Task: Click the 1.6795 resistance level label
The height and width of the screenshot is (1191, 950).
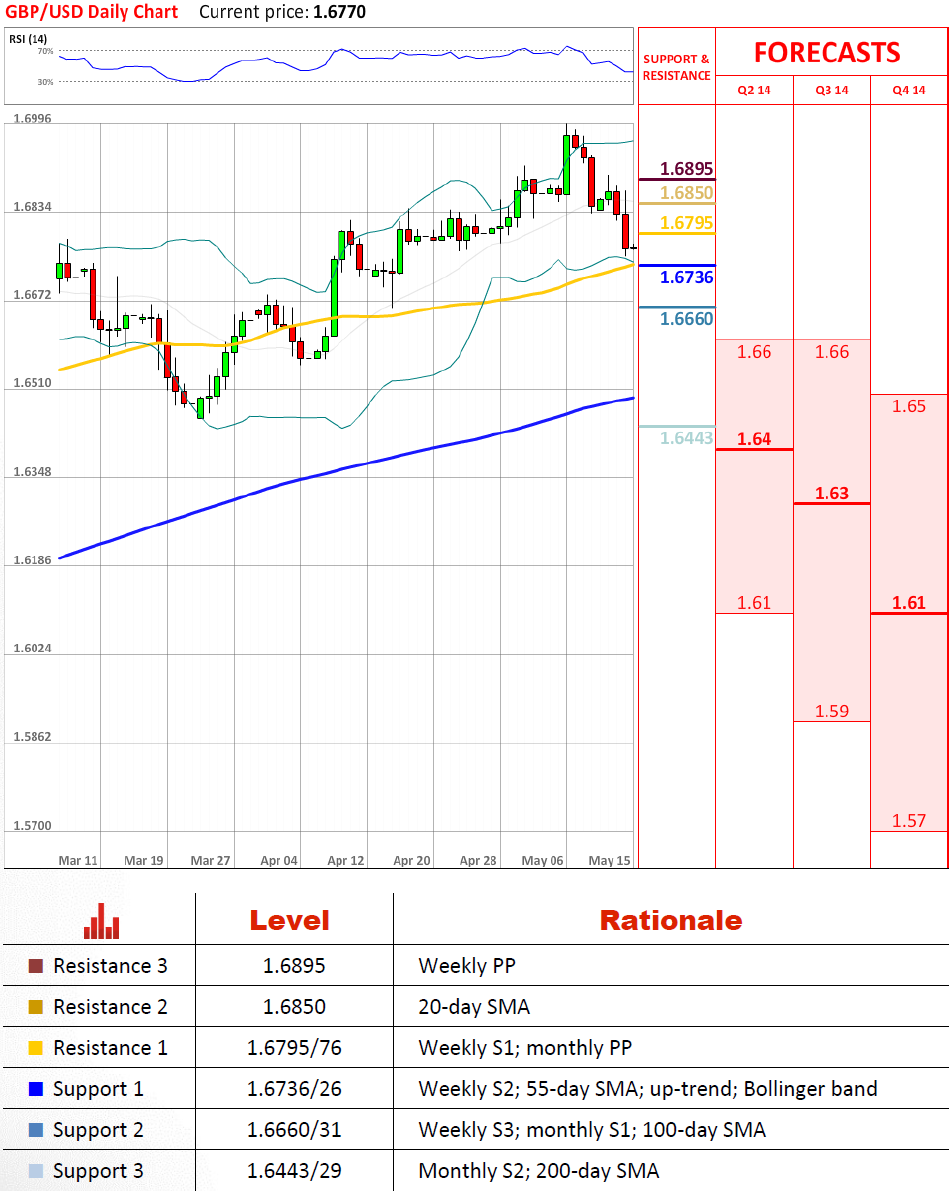Action: [x=686, y=223]
